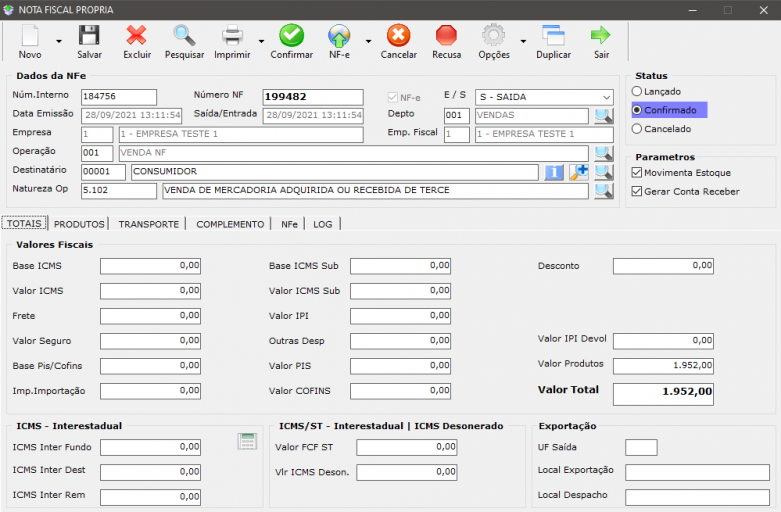
Task: Click the ICMS Inter Dest field
Action: coord(150,472)
